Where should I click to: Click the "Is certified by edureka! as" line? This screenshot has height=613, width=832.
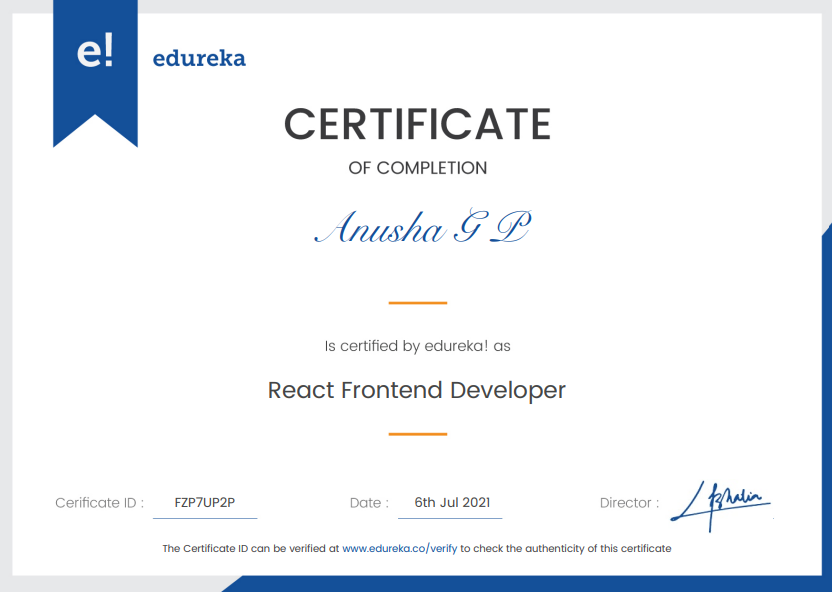417,346
